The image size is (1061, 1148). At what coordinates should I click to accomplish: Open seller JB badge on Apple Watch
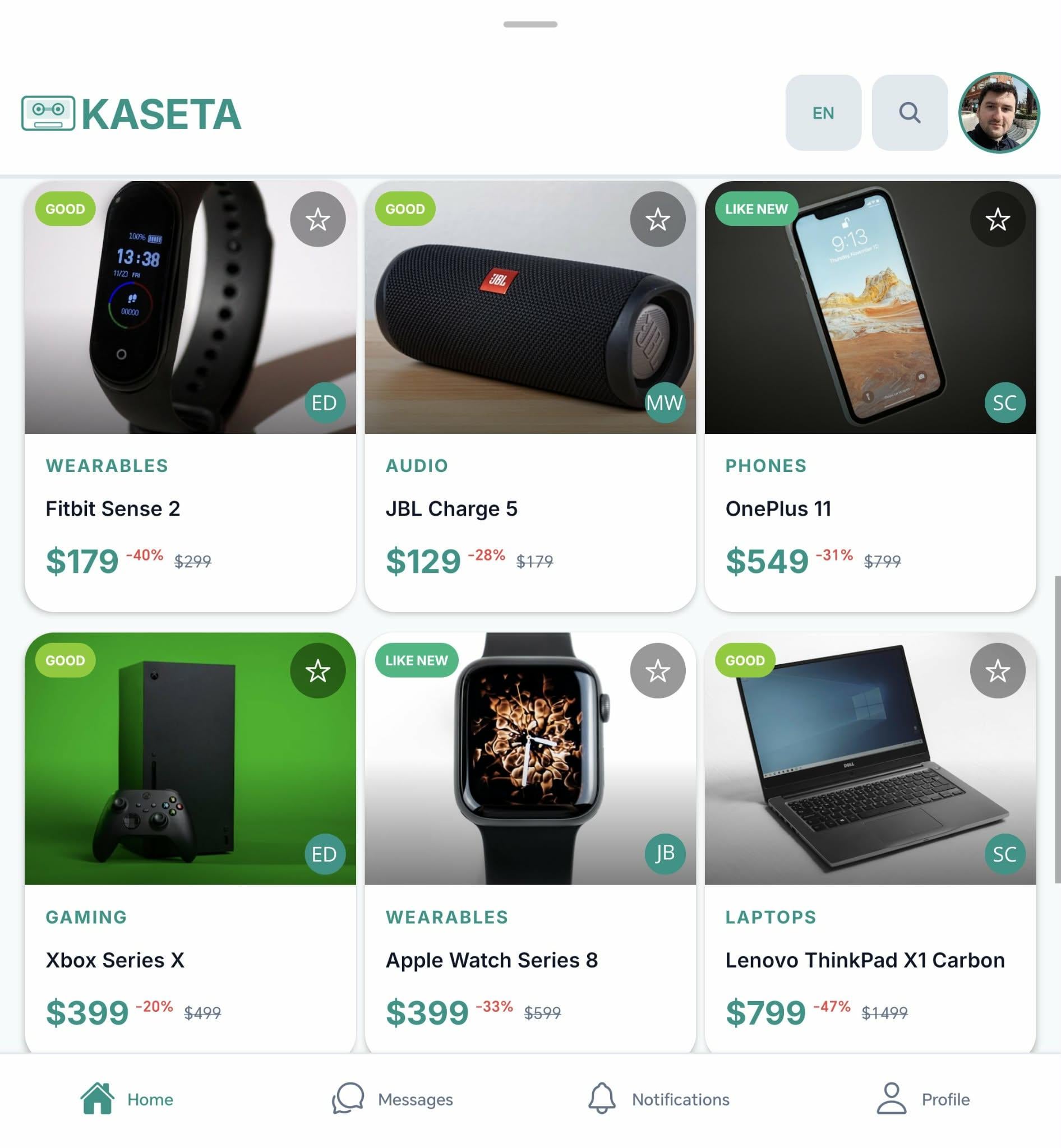pyautogui.click(x=665, y=854)
